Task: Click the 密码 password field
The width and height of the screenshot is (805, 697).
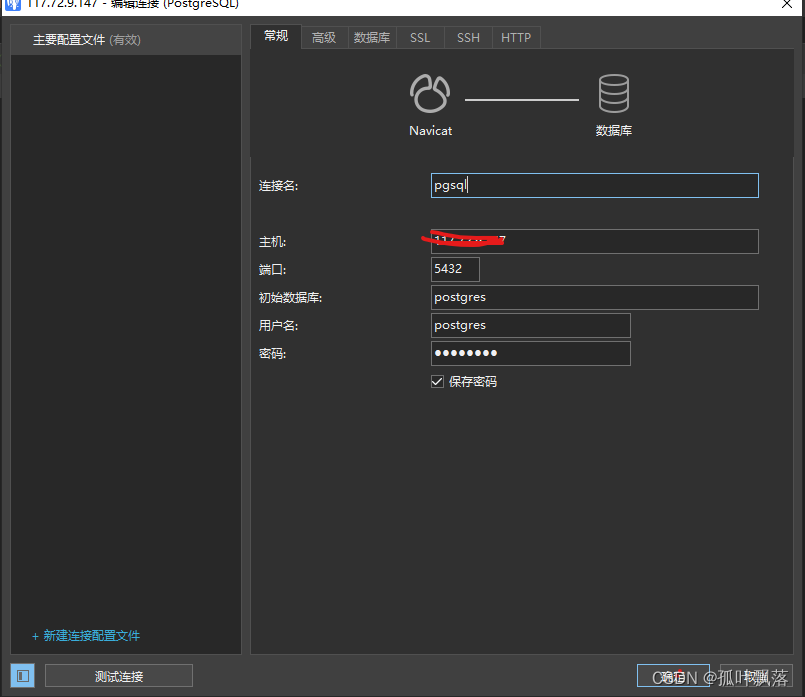Action: [x=531, y=353]
